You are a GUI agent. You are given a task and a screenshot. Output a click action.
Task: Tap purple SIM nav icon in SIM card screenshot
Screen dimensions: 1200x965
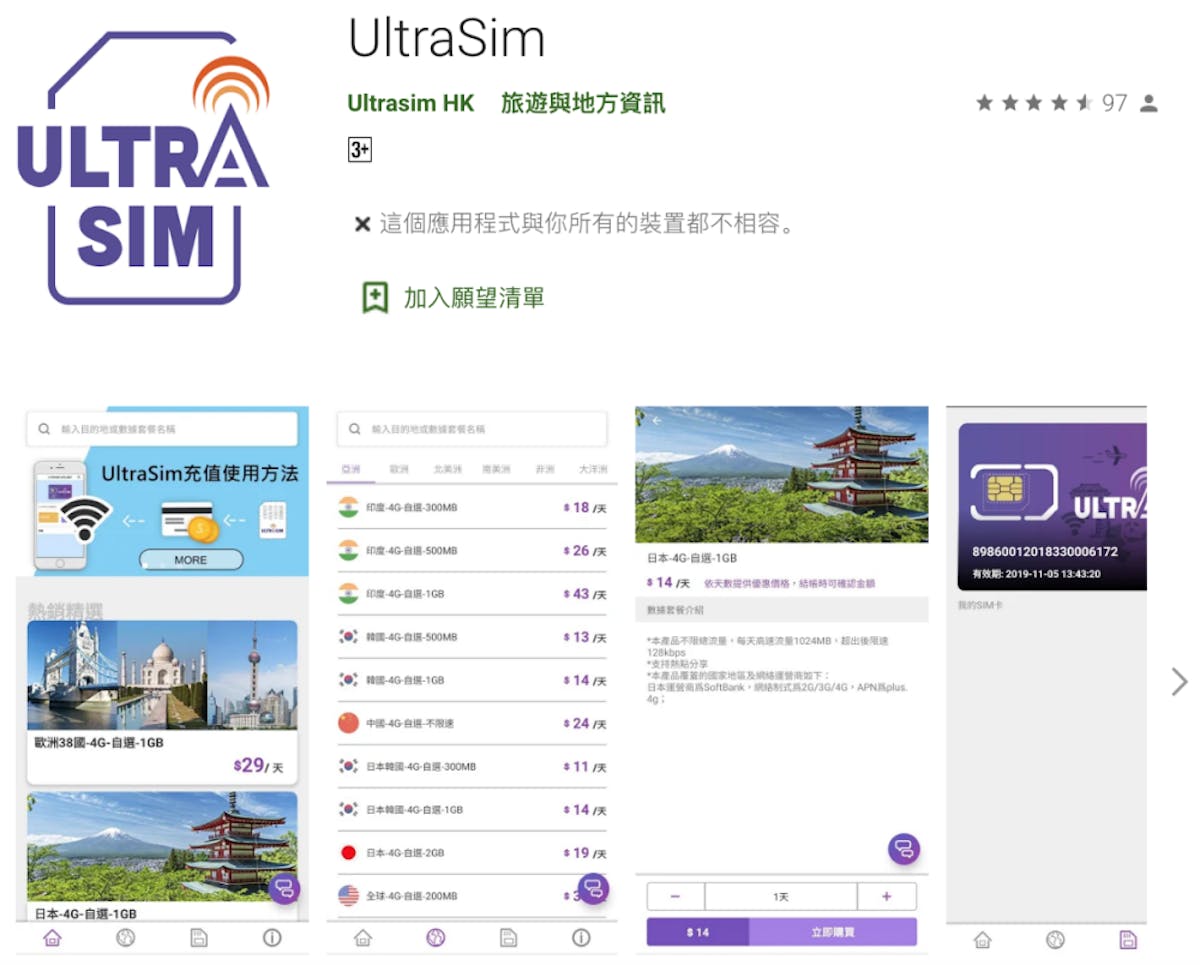click(1128, 939)
